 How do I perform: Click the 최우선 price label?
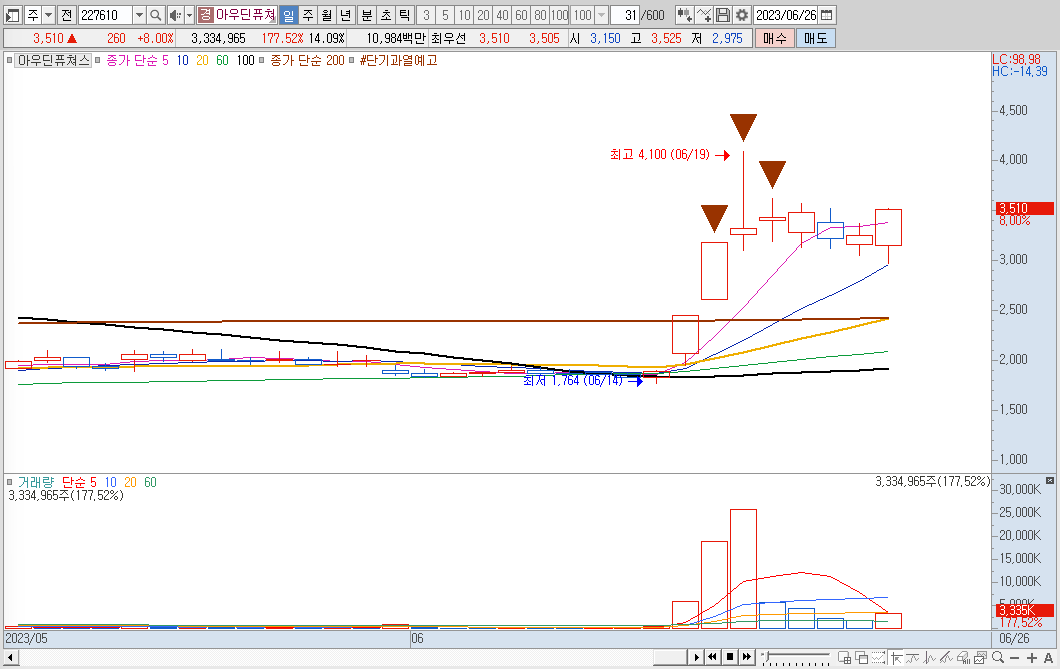pos(448,39)
